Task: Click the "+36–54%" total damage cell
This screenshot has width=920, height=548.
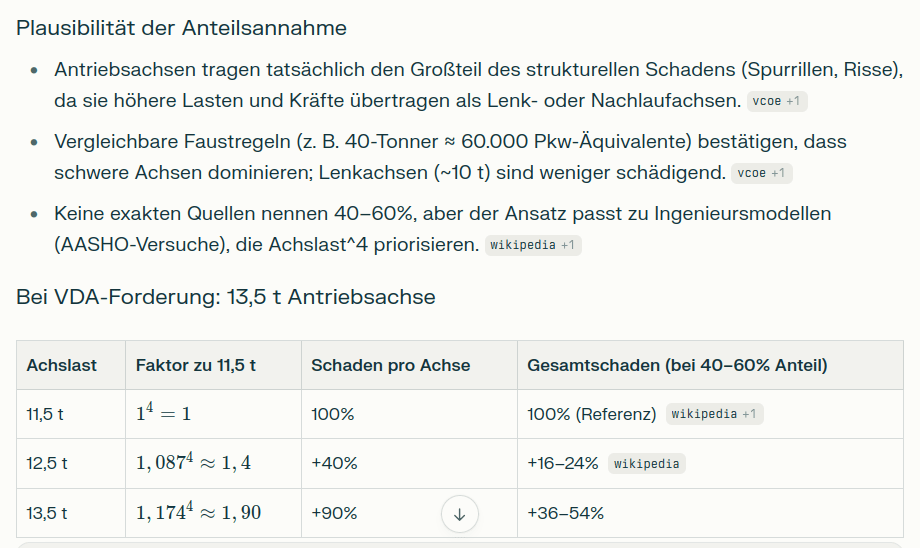Action: (x=566, y=513)
